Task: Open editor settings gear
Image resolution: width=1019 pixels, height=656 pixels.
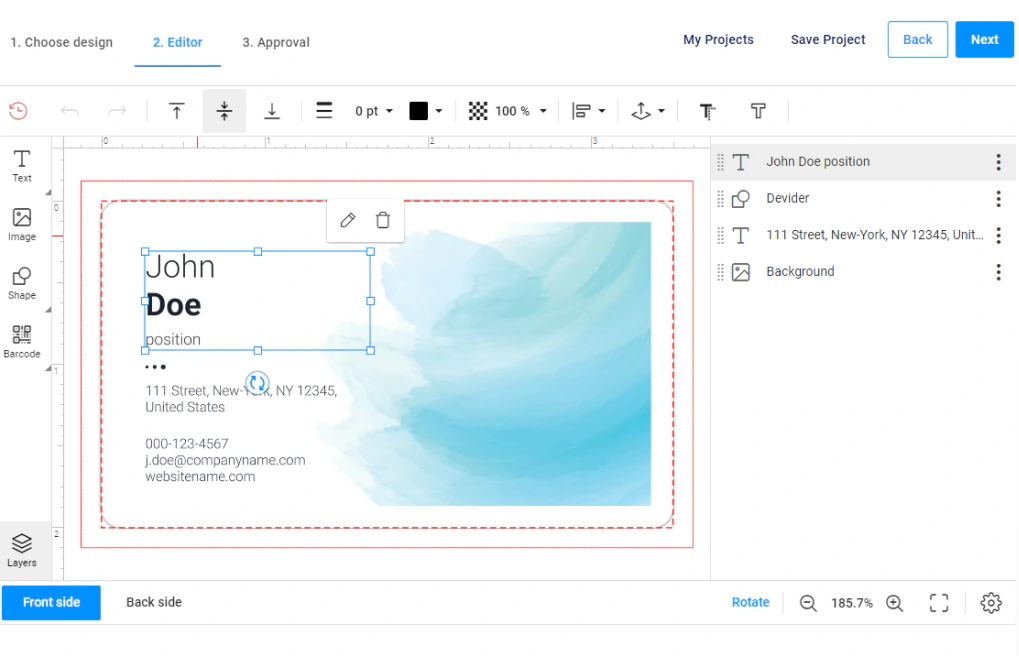Action: point(991,603)
